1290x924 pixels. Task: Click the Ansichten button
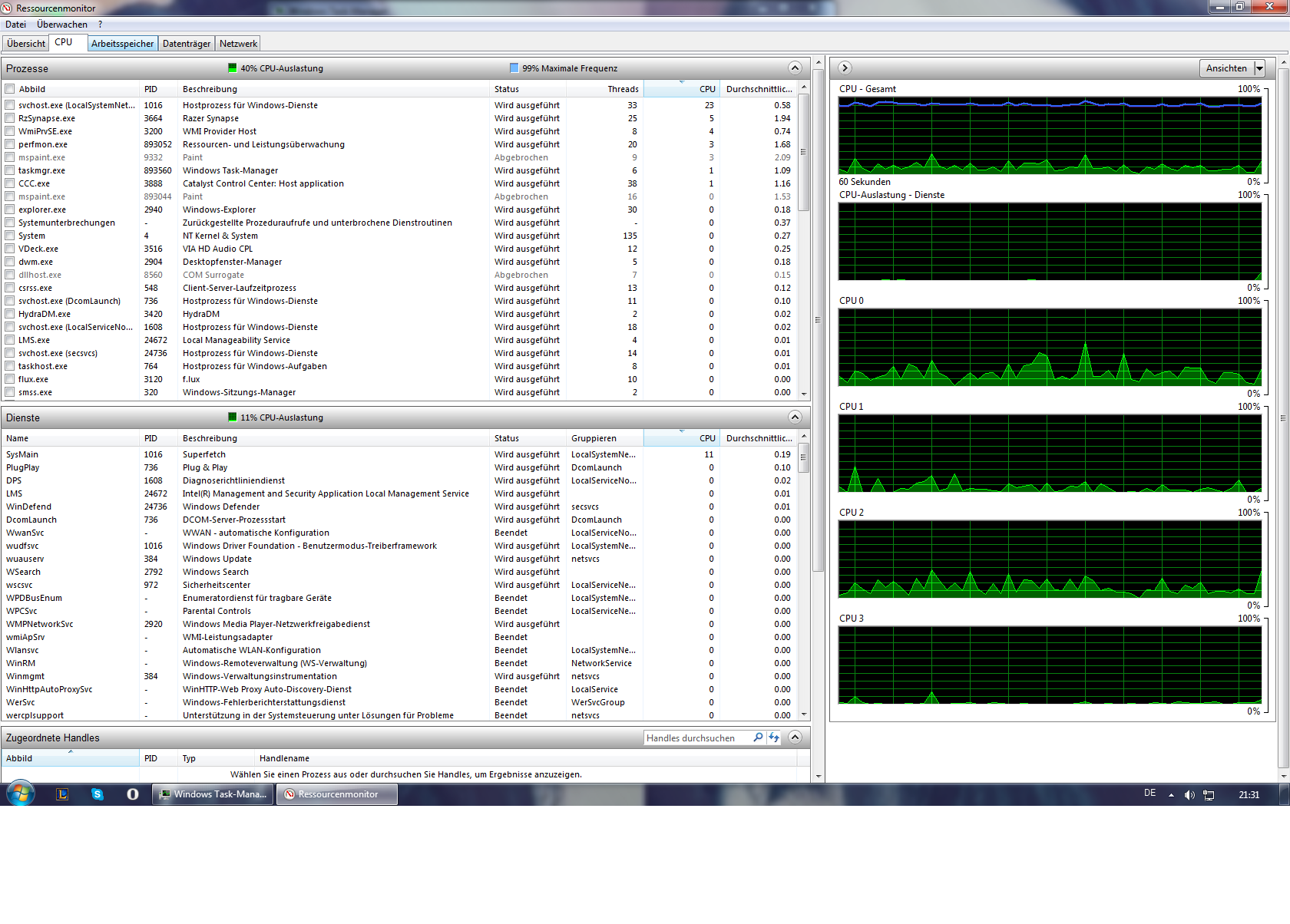1226,68
